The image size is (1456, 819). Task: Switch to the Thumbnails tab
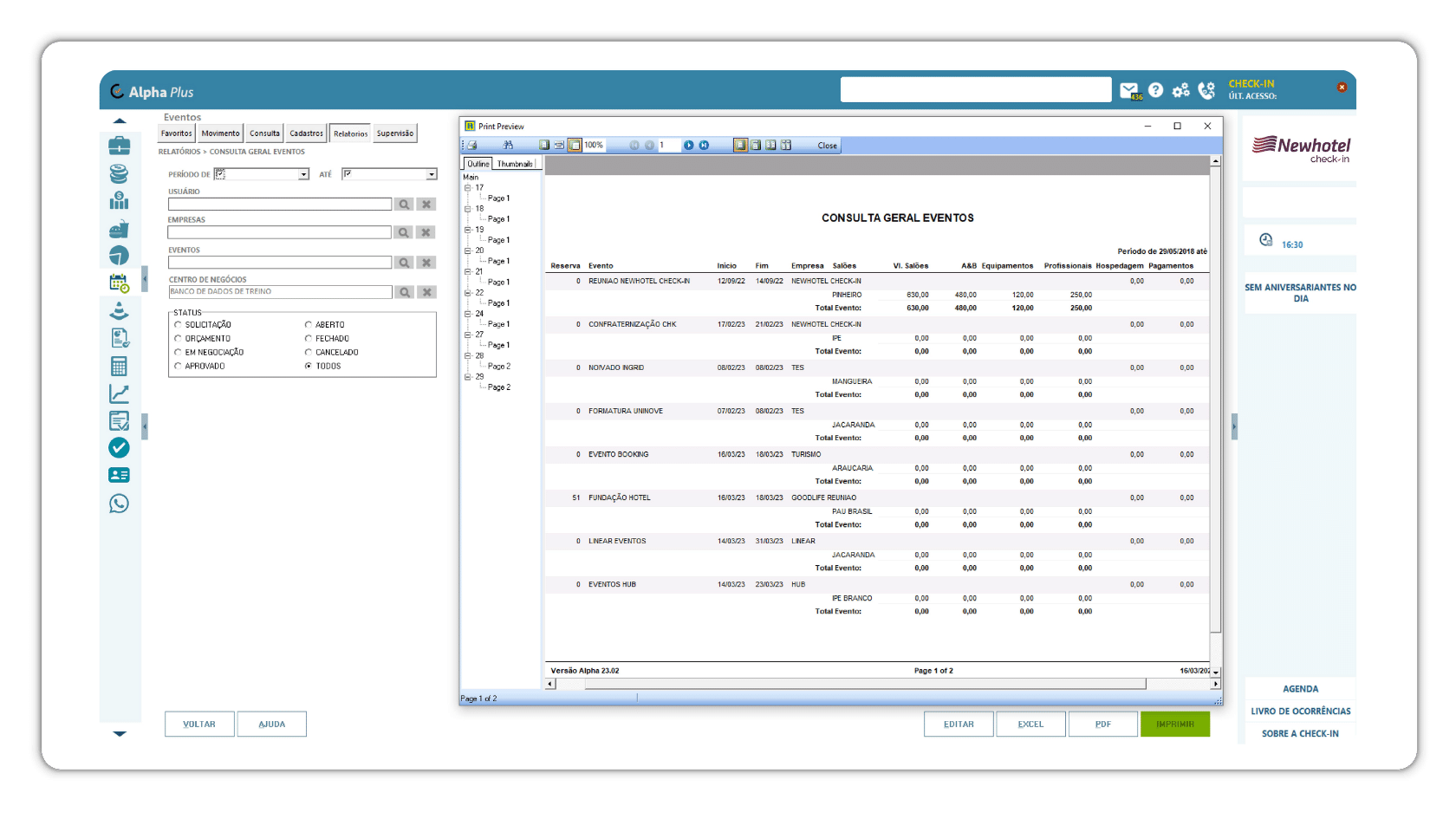tap(515, 164)
